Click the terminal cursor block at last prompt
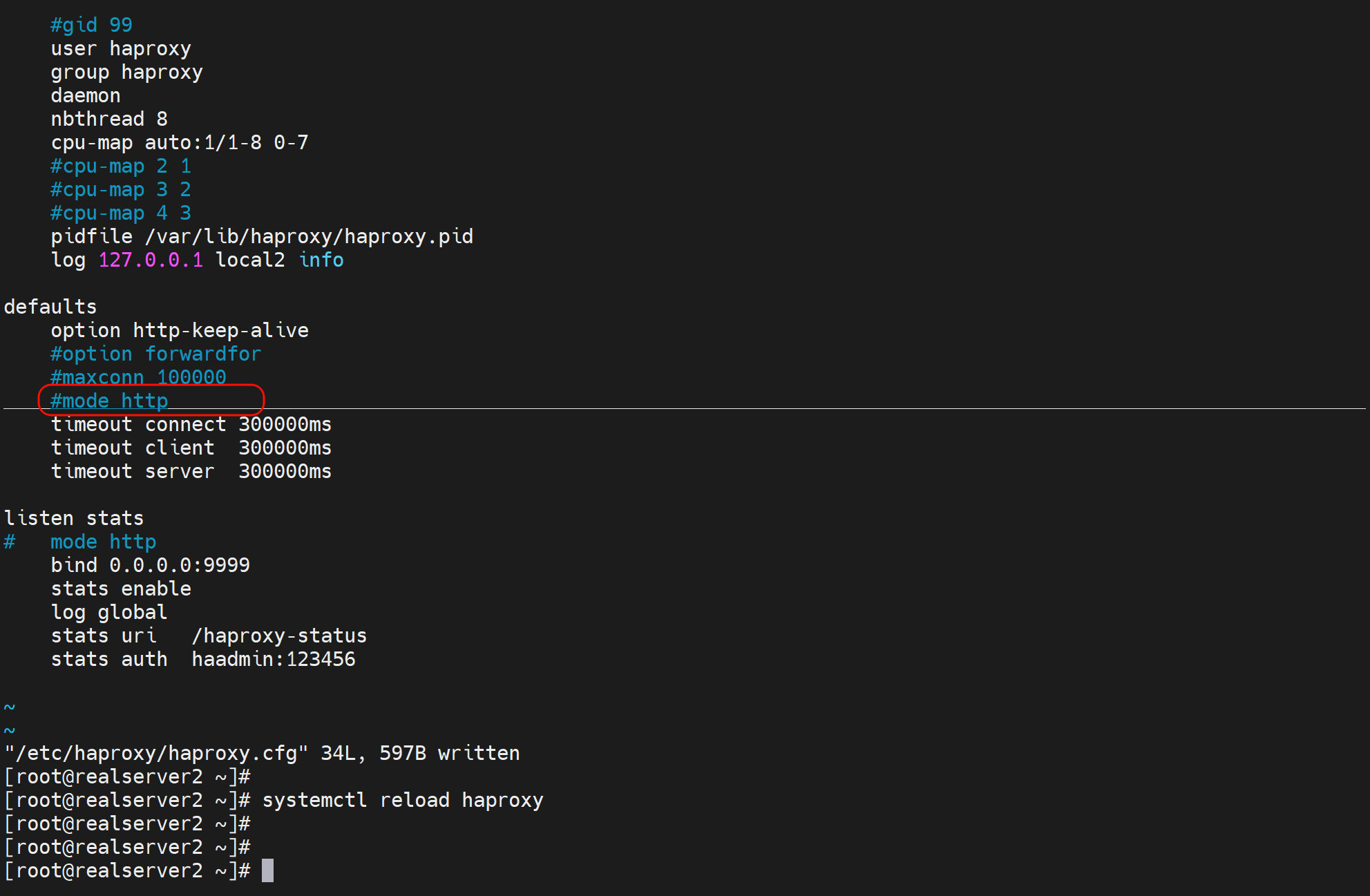The width and height of the screenshot is (1370, 896). click(267, 870)
